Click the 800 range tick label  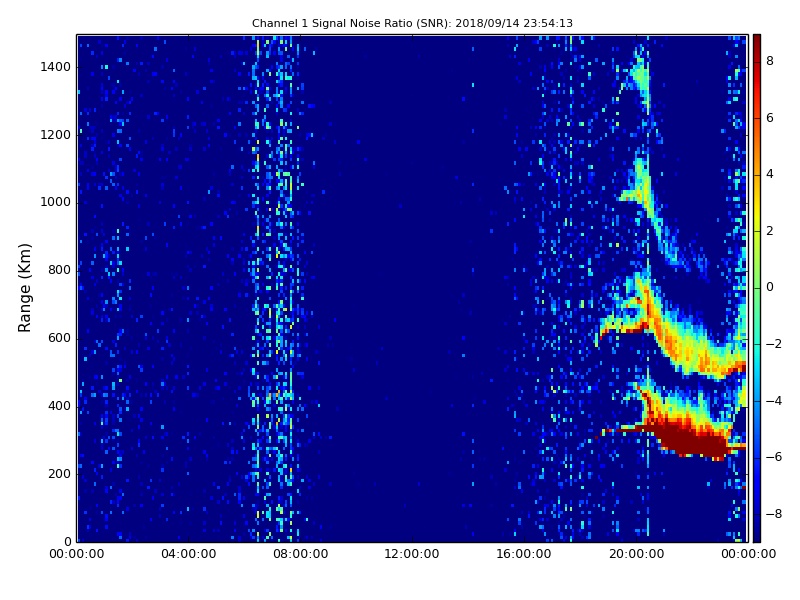[x=59, y=270]
